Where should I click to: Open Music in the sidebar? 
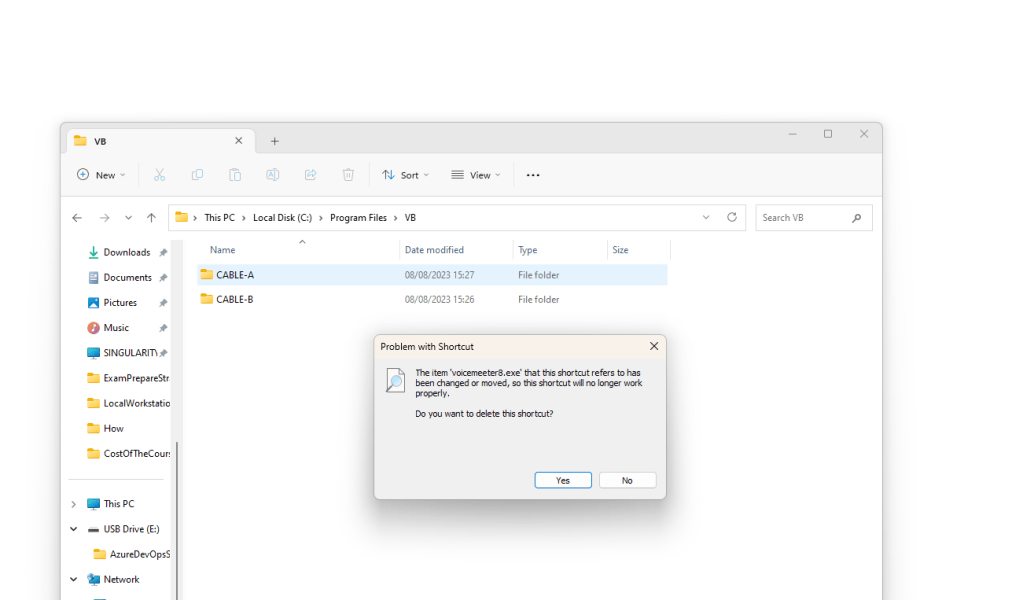pos(116,327)
